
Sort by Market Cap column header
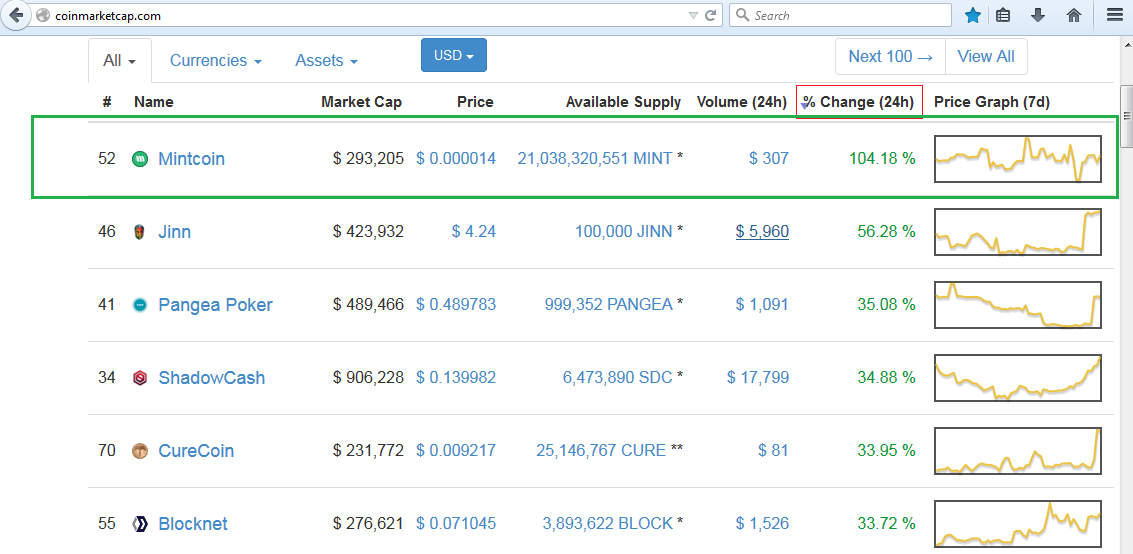coord(361,102)
